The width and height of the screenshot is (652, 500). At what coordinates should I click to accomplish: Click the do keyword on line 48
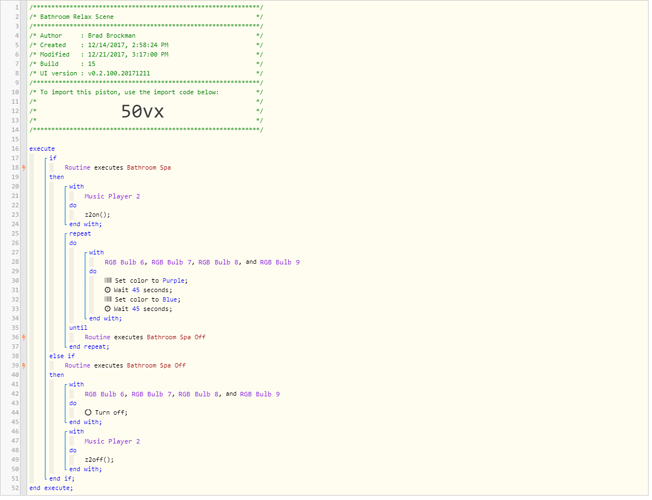pyautogui.click(x=73, y=450)
